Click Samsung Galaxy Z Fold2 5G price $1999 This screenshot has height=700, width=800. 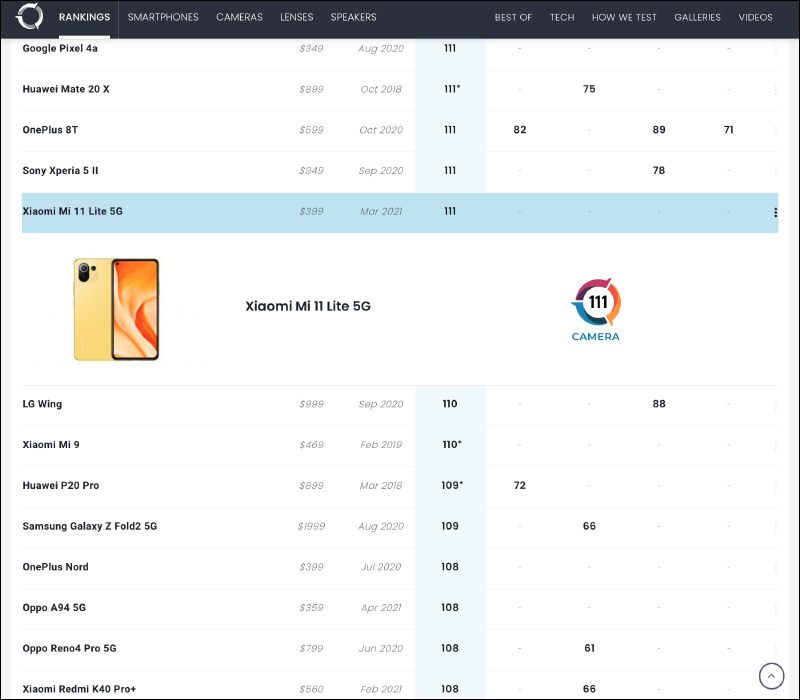(x=311, y=526)
